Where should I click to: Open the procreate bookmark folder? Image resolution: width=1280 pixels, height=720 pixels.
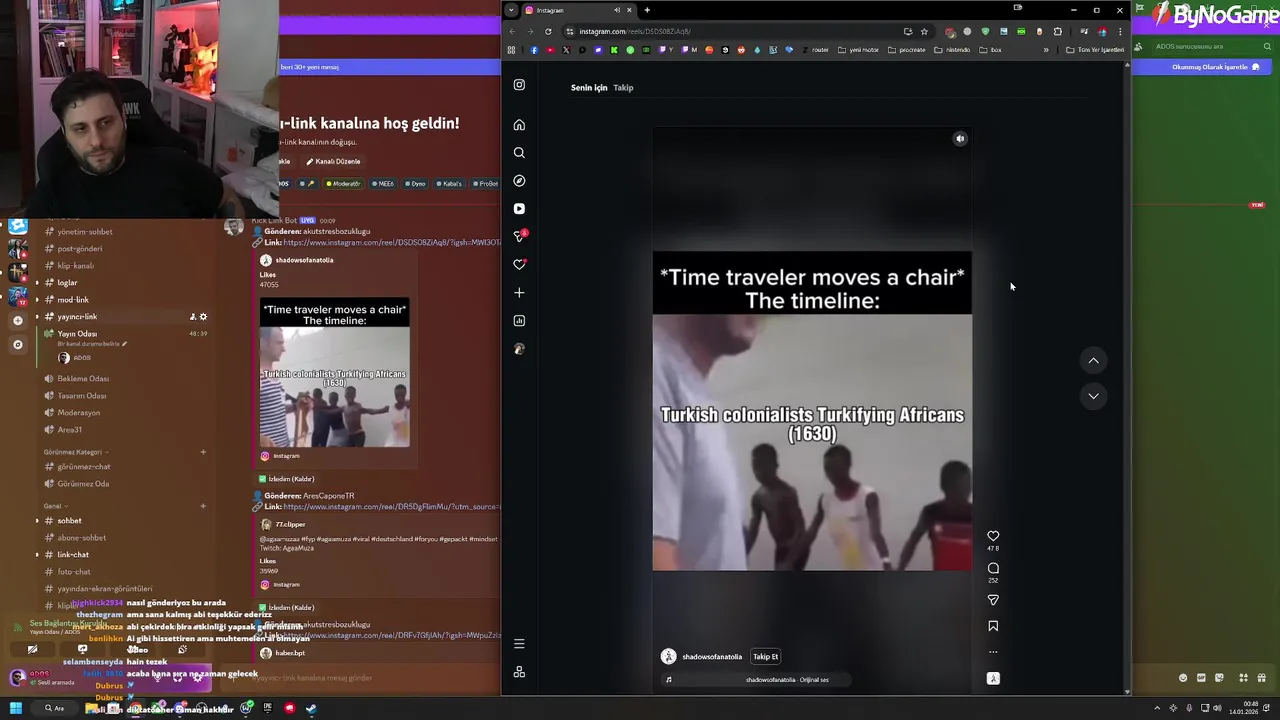907,50
